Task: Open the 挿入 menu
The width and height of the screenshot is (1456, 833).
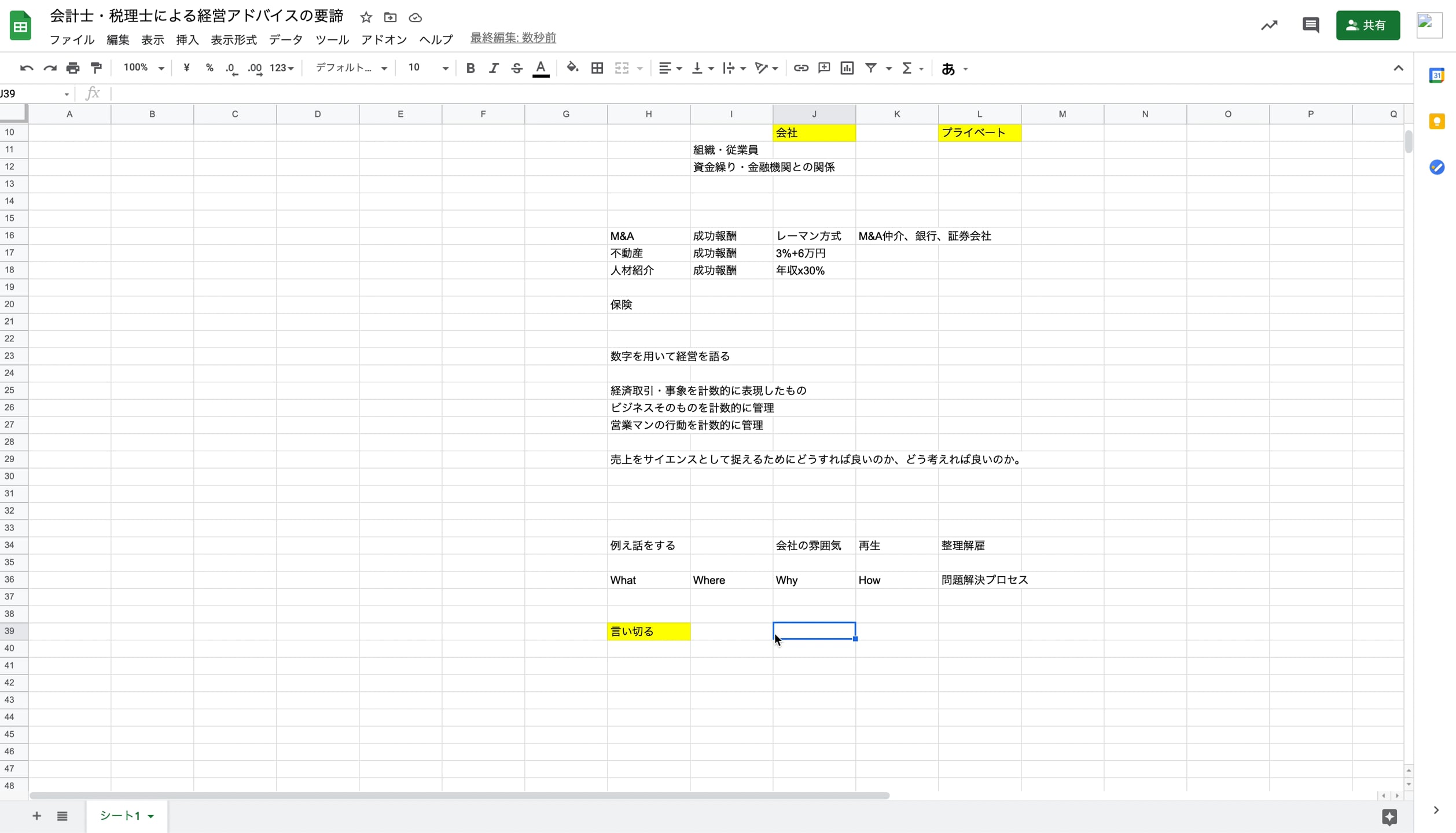Action: [186, 39]
